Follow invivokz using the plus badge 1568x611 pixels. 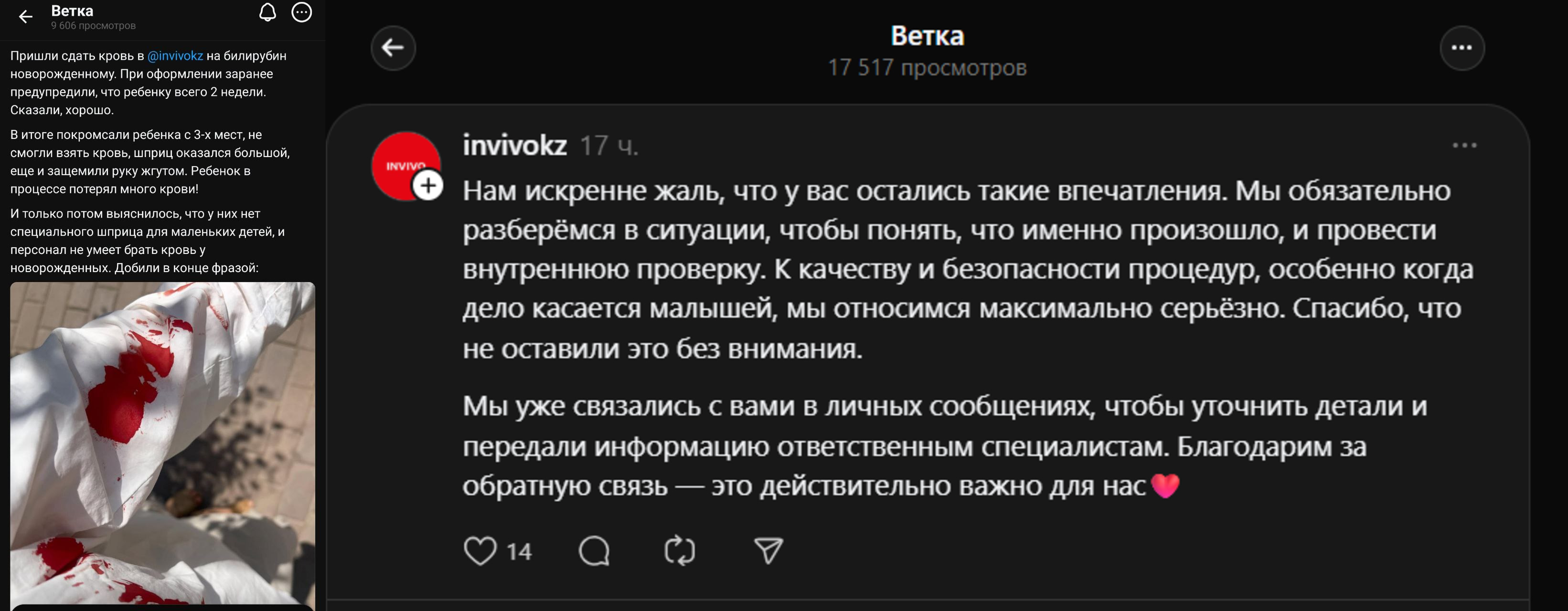(428, 186)
